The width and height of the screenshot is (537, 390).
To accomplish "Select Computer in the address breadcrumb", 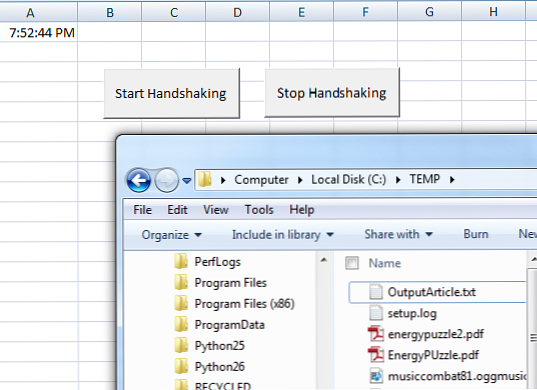I will (261, 180).
